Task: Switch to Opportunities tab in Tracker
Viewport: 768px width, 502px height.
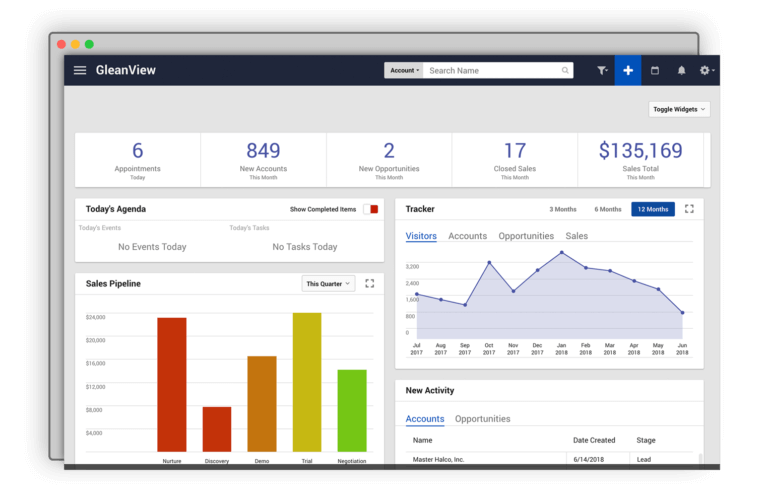Action: point(526,236)
